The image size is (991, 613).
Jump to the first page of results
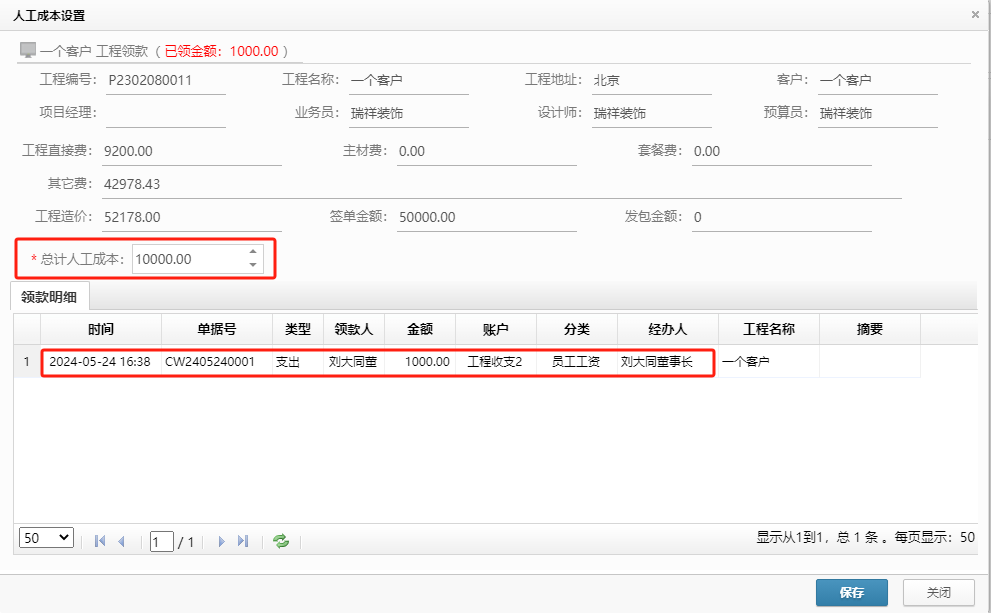click(x=98, y=539)
